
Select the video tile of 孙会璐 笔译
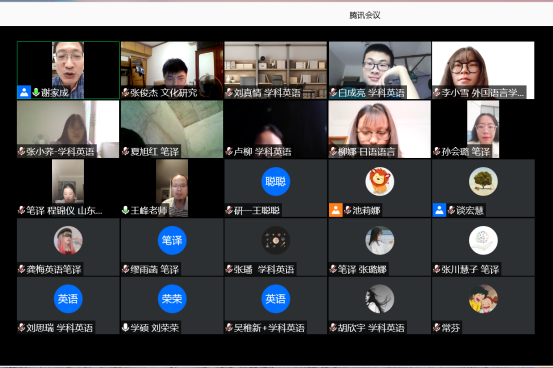pyautogui.click(x=483, y=129)
